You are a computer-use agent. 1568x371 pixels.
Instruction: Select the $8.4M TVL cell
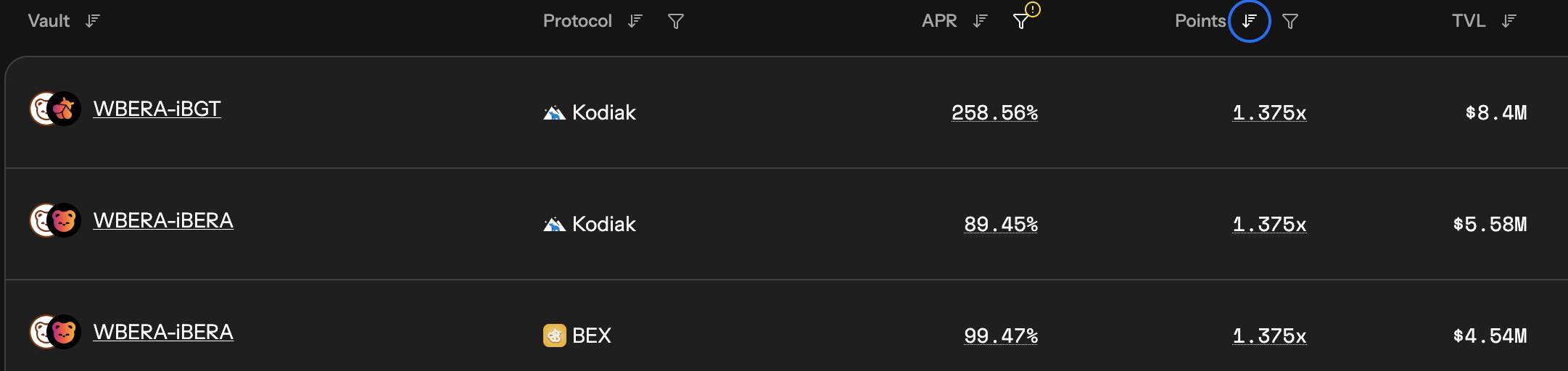[x=1495, y=112]
